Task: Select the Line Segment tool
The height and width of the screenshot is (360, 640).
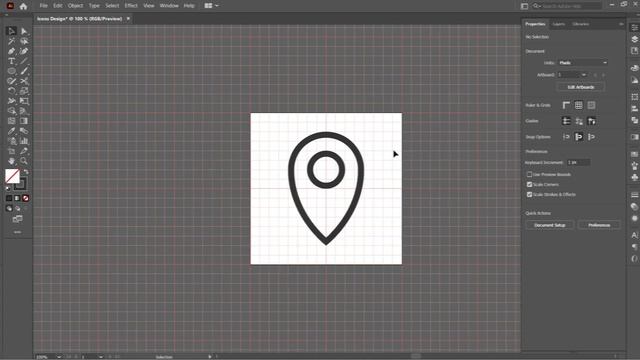Action: click(x=24, y=61)
